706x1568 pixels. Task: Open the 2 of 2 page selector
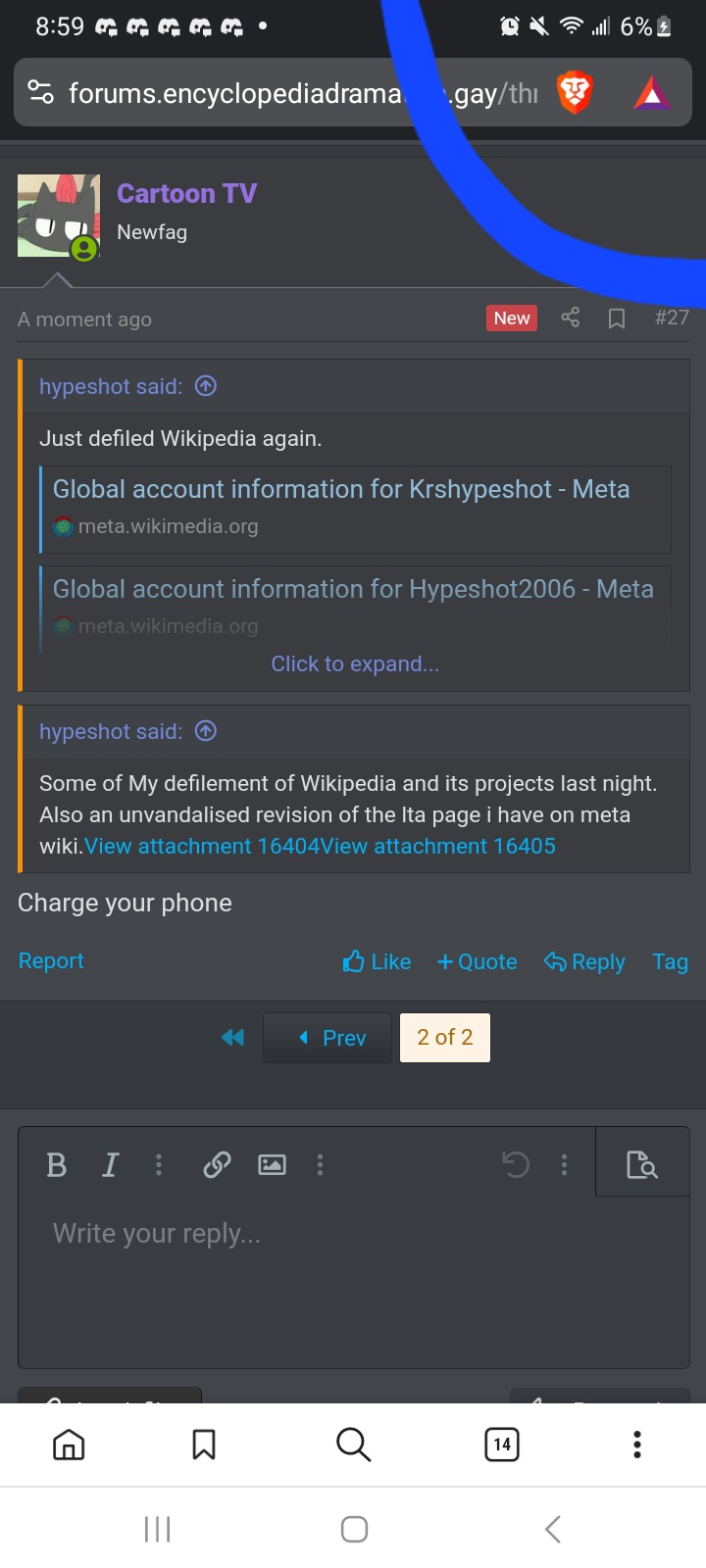tap(444, 1038)
